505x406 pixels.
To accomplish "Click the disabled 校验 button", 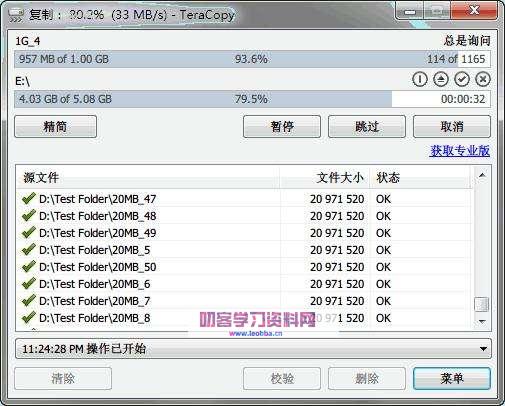I will pos(282,379).
